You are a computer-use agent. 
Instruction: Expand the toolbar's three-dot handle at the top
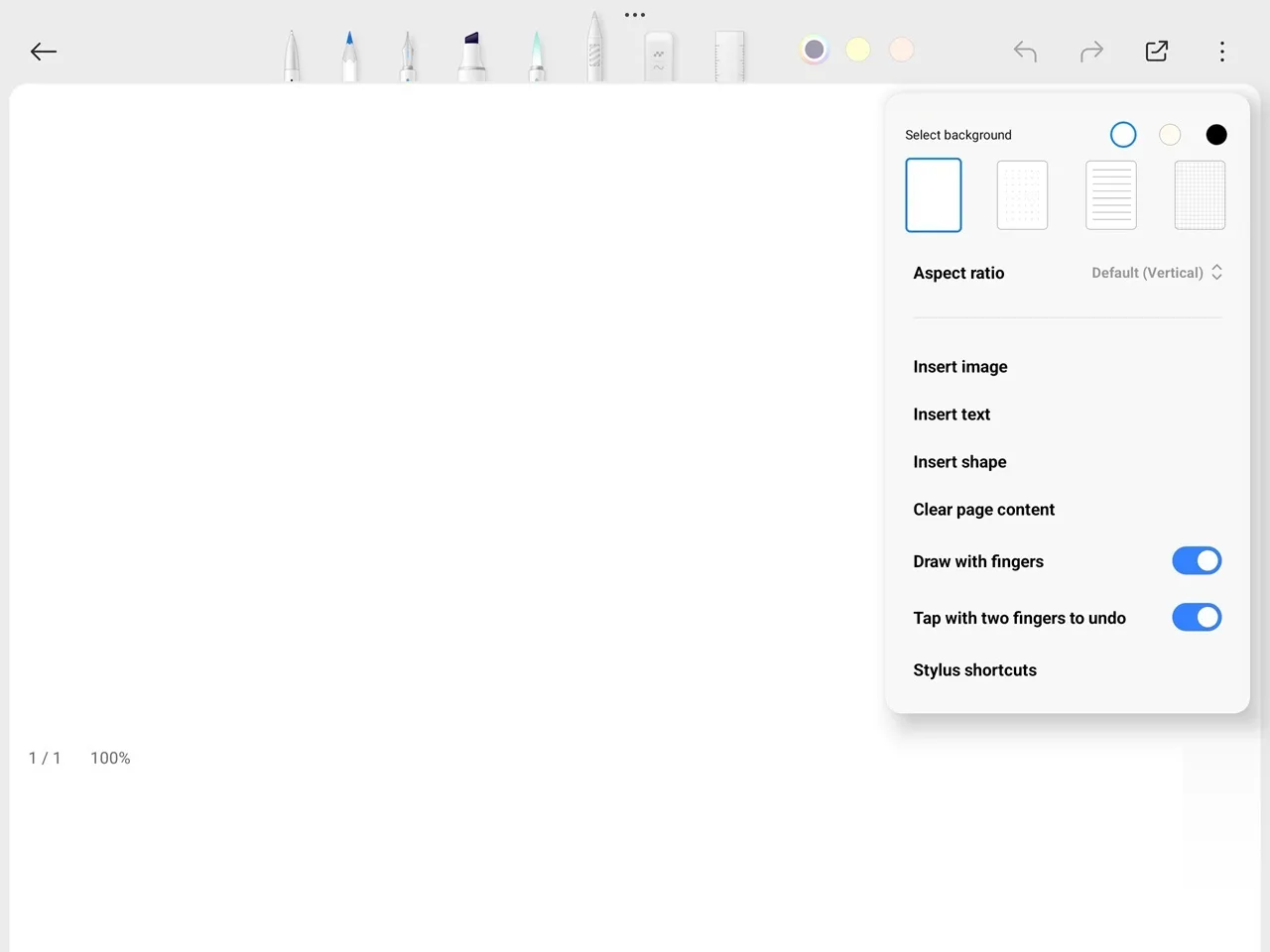pos(635,15)
